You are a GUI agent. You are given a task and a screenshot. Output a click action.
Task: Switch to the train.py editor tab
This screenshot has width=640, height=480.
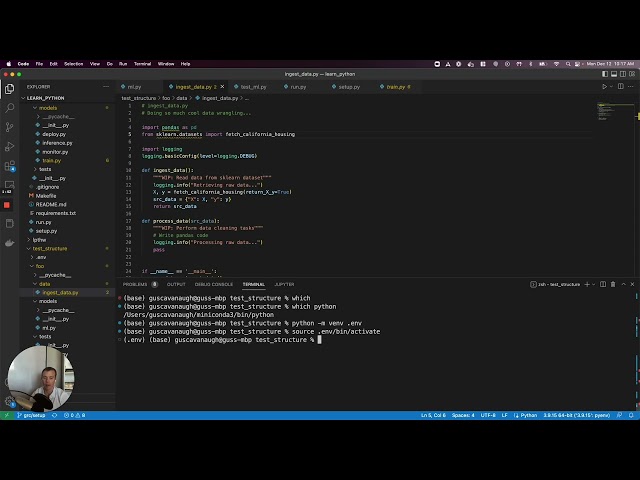398,87
